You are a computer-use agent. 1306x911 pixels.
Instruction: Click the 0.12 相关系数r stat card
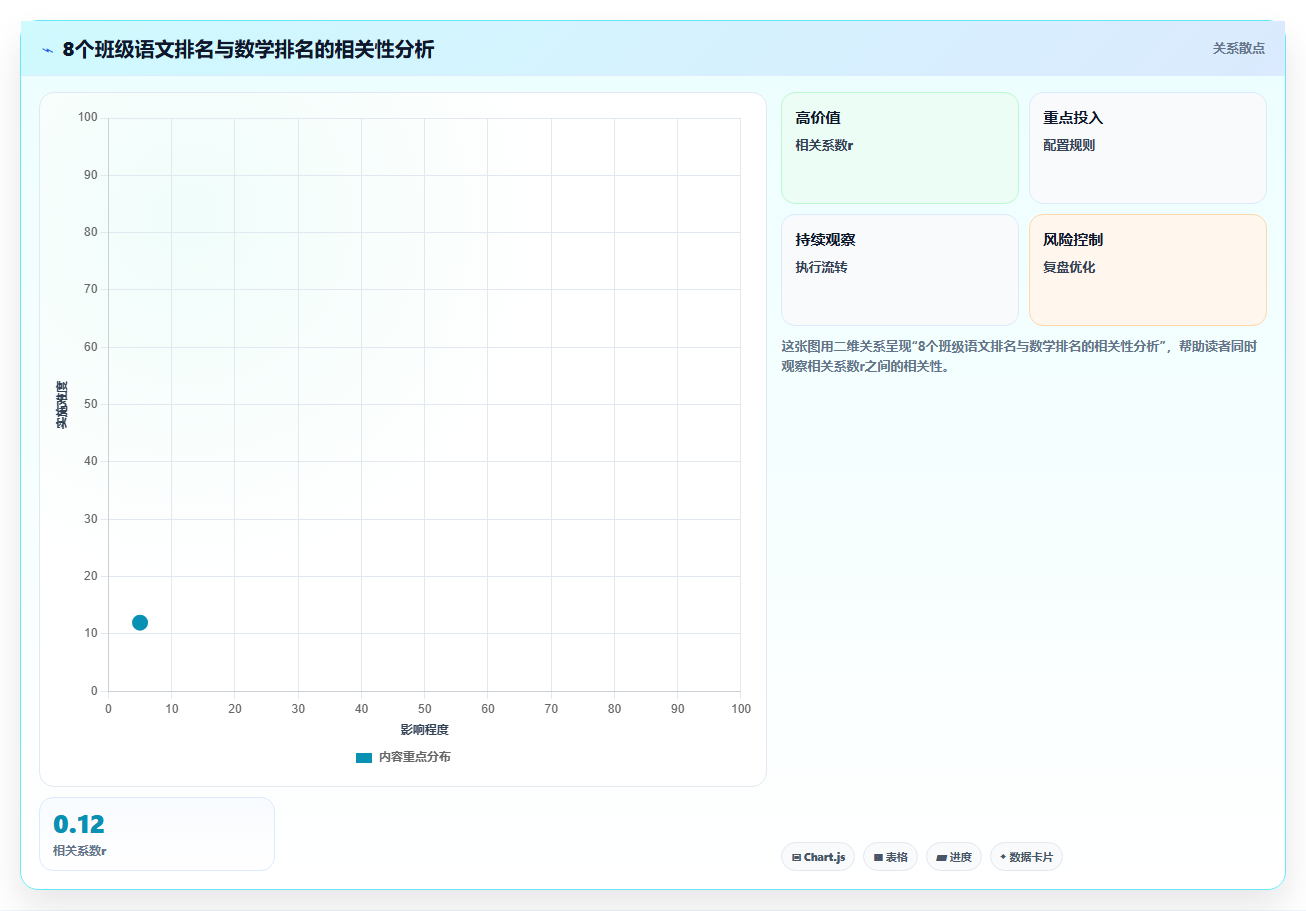pyautogui.click(x=157, y=834)
